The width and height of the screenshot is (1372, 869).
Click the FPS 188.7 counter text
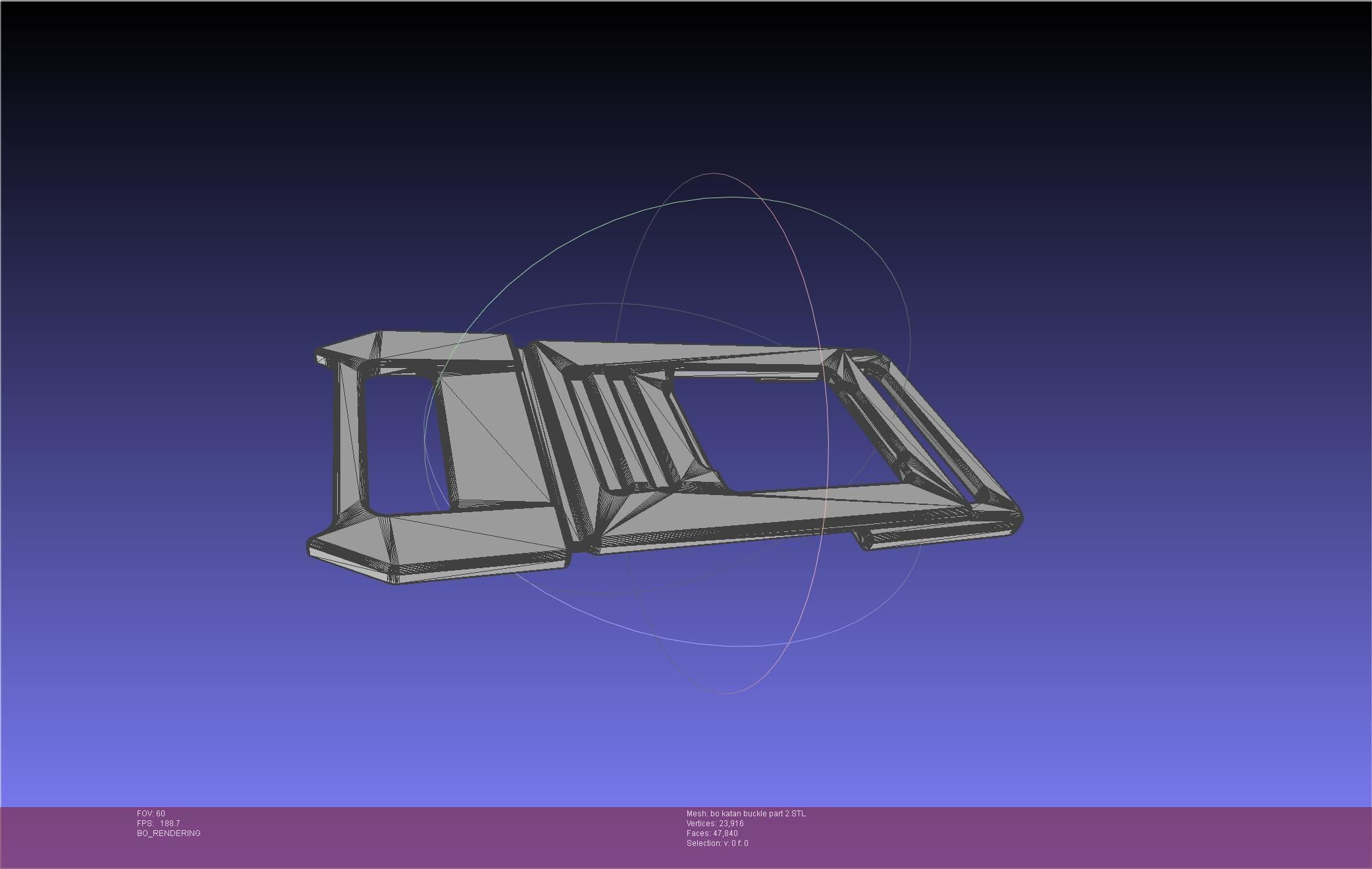coord(158,824)
